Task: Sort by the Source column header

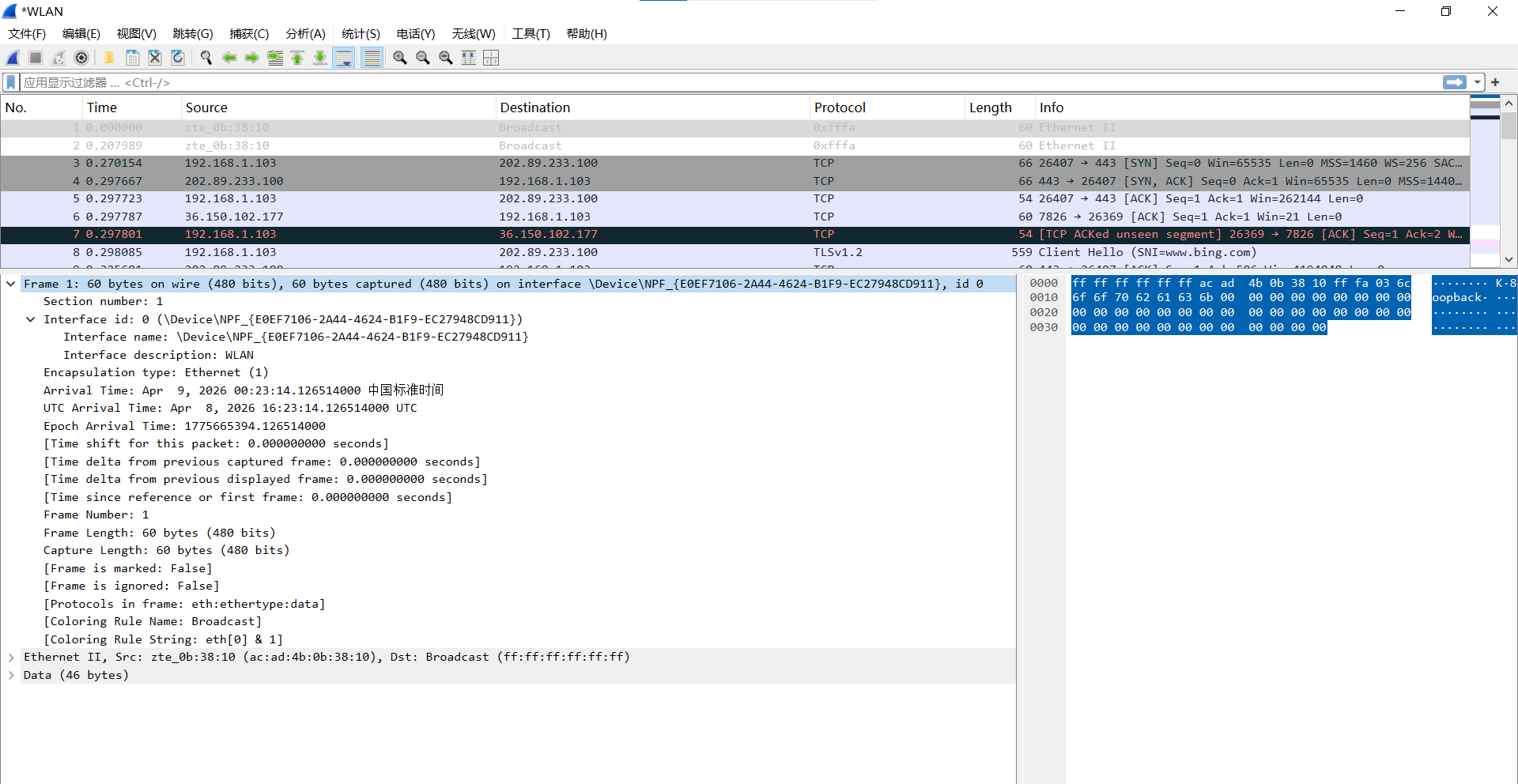Action: click(338, 107)
